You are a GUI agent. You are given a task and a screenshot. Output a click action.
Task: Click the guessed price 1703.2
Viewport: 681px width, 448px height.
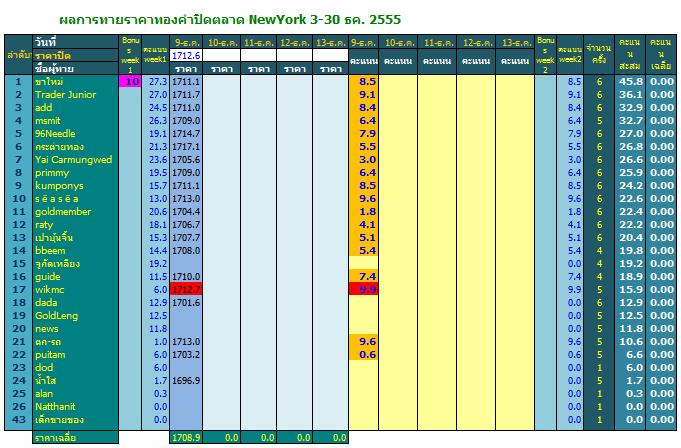pos(186,355)
